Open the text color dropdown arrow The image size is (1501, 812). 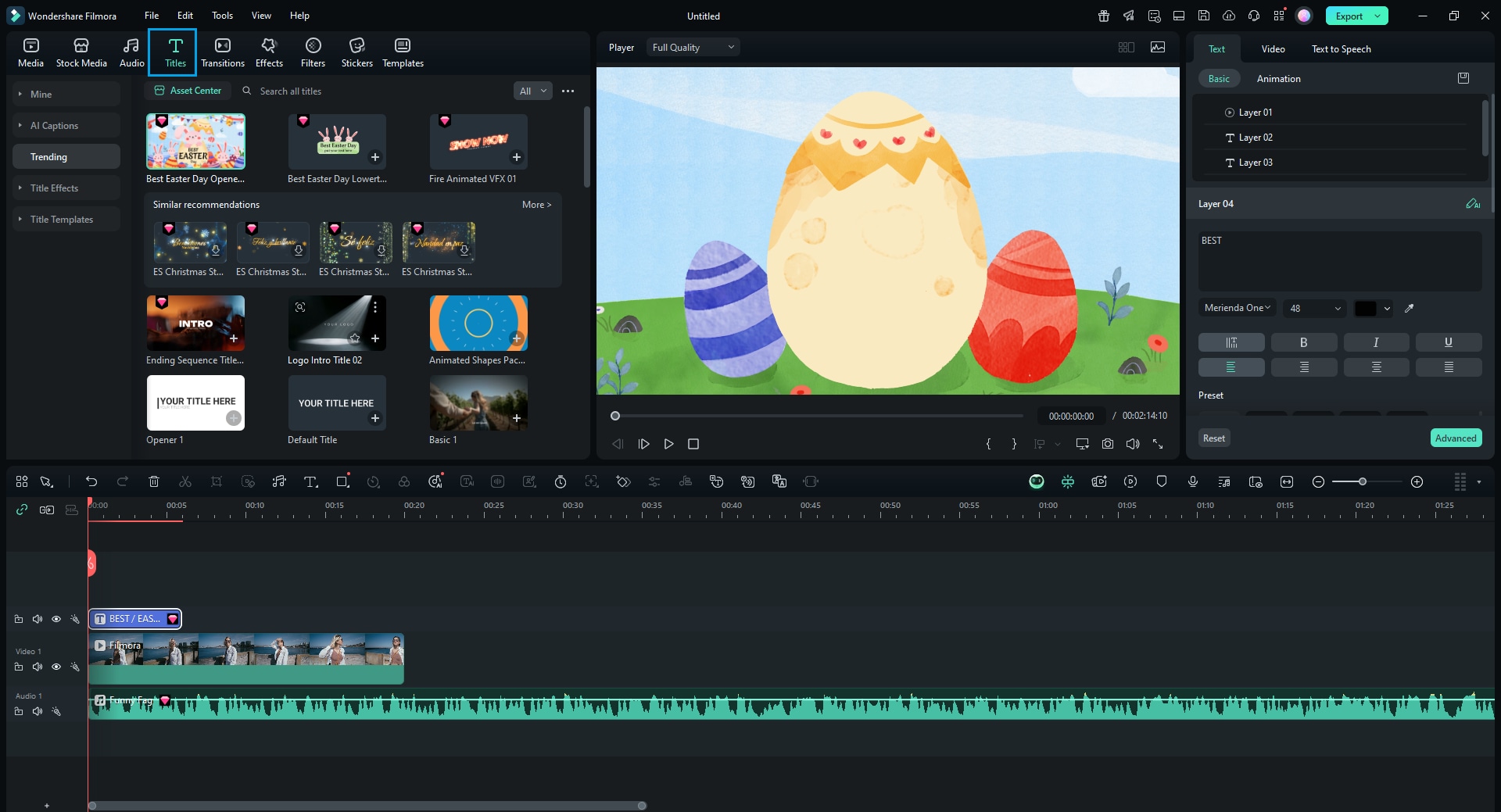point(1387,309)
